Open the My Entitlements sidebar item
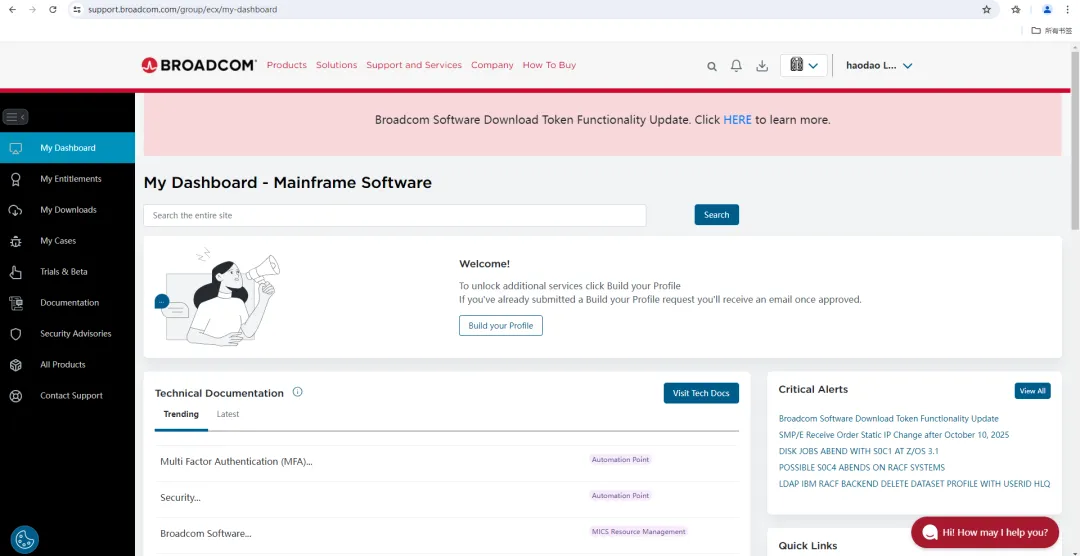 point(70,179)
